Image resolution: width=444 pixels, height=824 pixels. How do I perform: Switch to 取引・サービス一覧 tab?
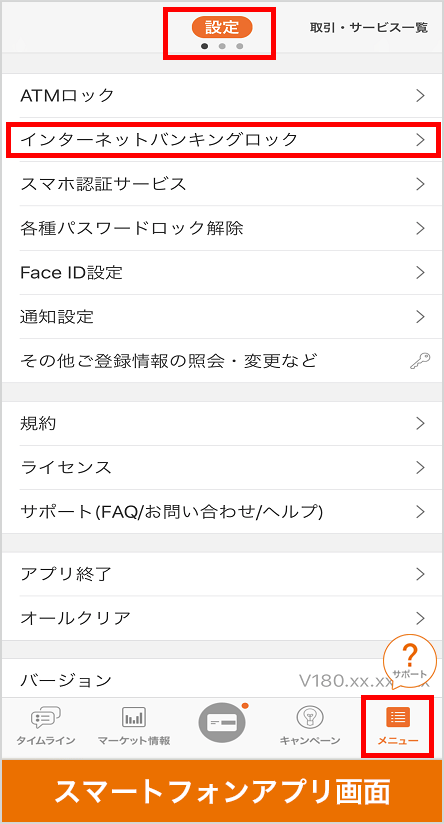[x=369, y=28]
